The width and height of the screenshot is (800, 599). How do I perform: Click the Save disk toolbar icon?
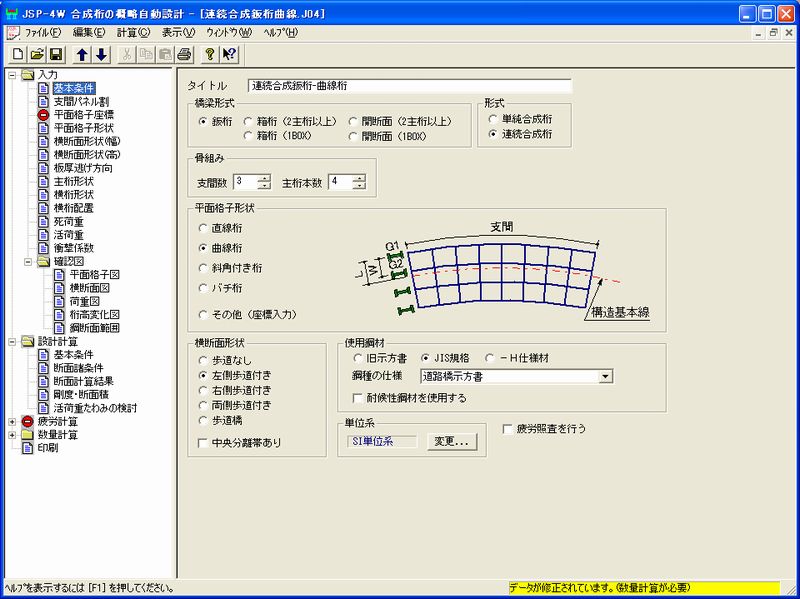(x=56, y=54)
